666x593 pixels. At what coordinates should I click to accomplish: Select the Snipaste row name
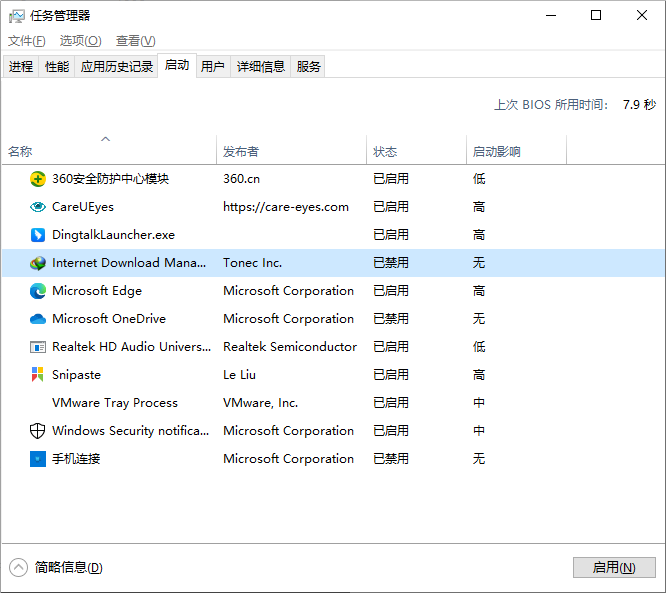point(76,375)
